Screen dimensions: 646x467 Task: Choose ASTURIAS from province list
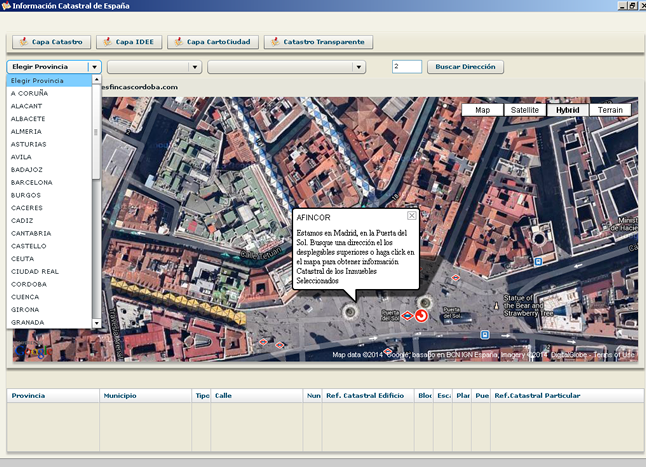(49, 145)
